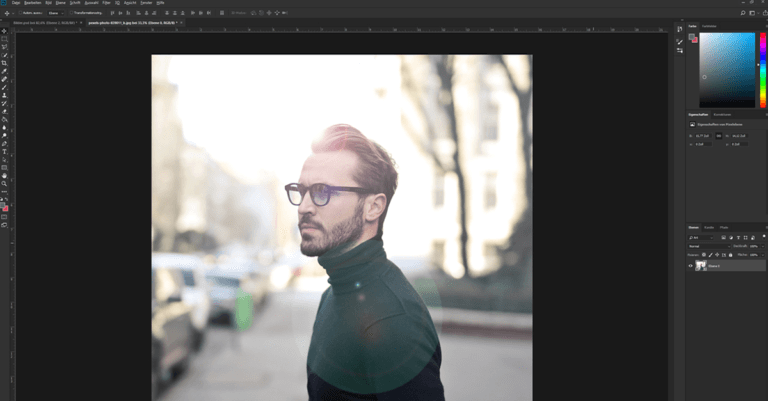Switch to the Korrekturen panel tab
Viewport: 768px width, 401px height.
pos(722,114)
